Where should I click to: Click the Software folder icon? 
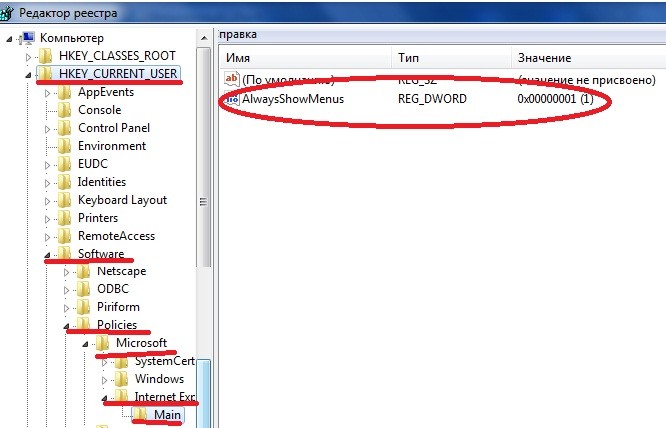point(65,253)
